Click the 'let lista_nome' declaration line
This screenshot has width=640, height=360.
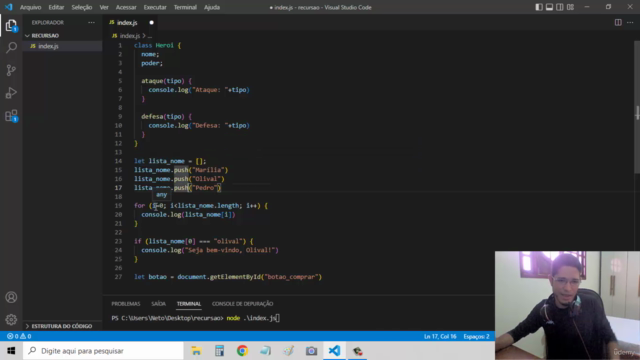(170, 161)
